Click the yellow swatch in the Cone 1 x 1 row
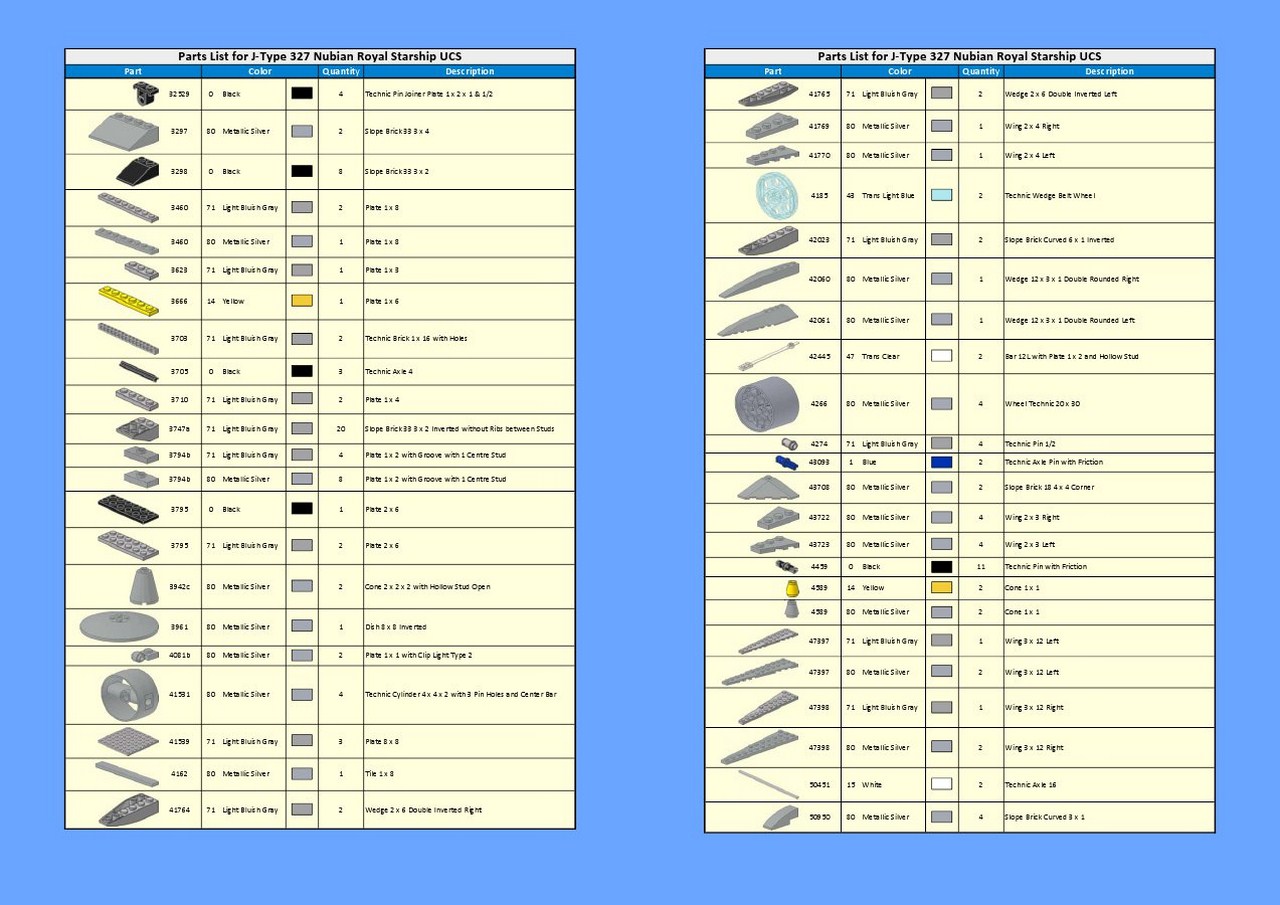Image resolution: width=1280 pixels, height=905 pixels. click(x=941, y=587)
